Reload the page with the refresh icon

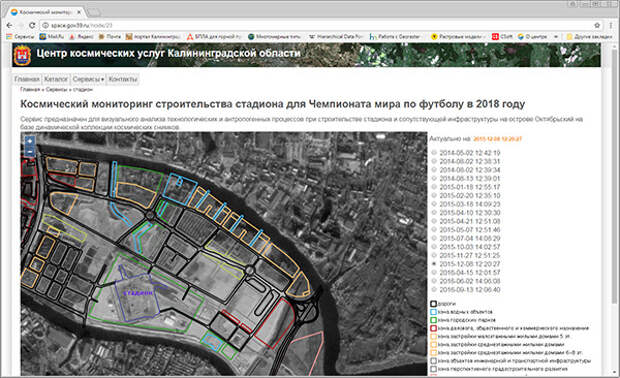(32, 25)
